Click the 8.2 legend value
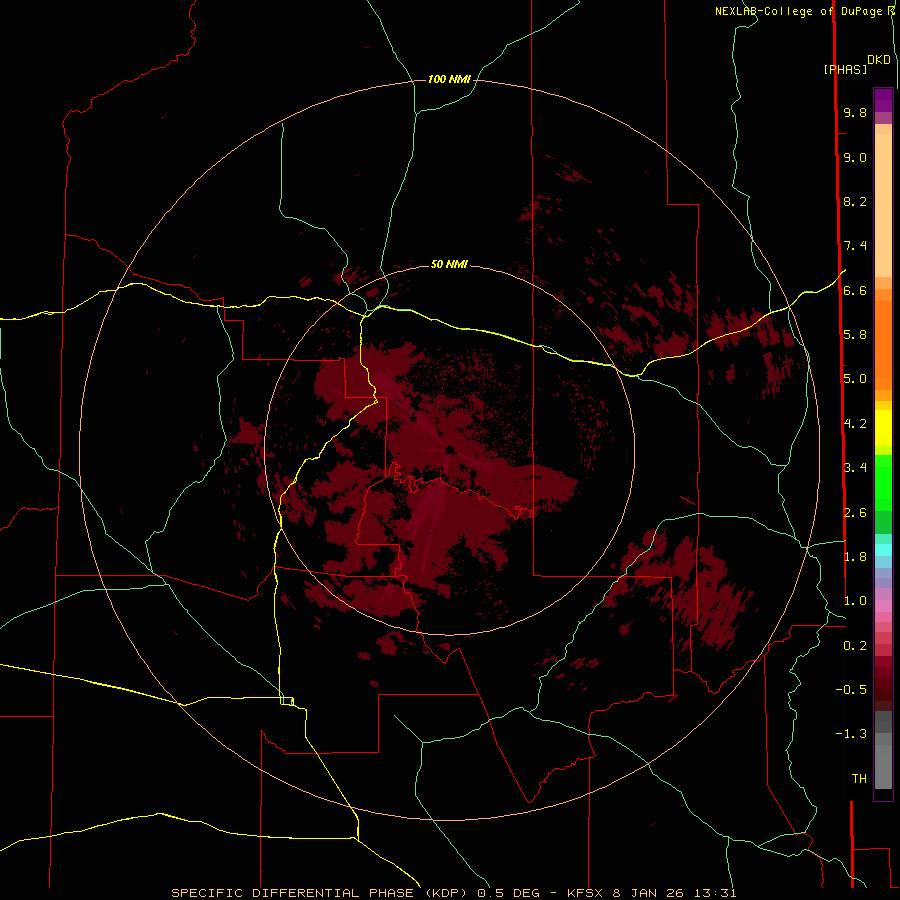The width and height of the screenshot is (900, 900). (x=855, y=201)
